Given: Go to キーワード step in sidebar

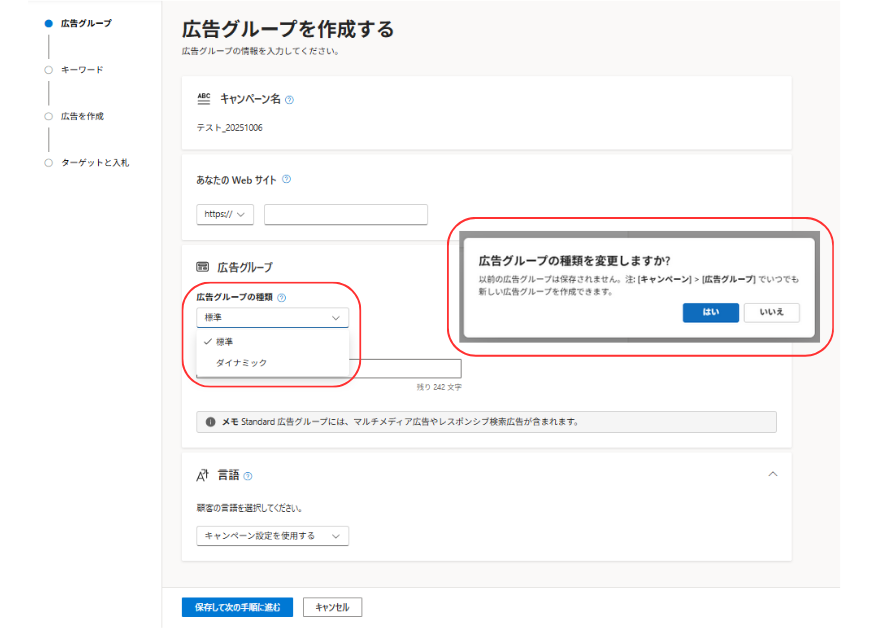Looking at the screenshot, I should 81,70.
